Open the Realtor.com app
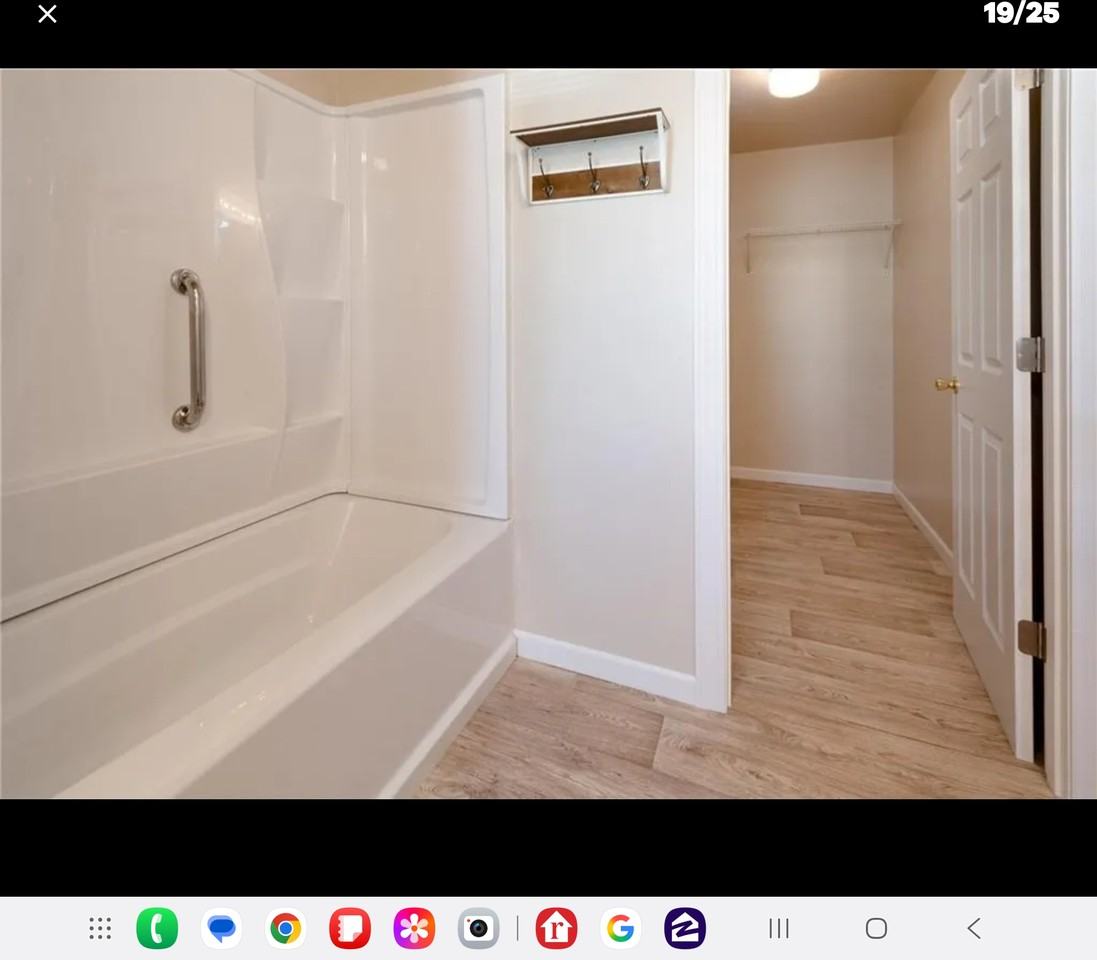This screenshot has width=1097, height=960. pyautogui.click(x=556, y=929)
